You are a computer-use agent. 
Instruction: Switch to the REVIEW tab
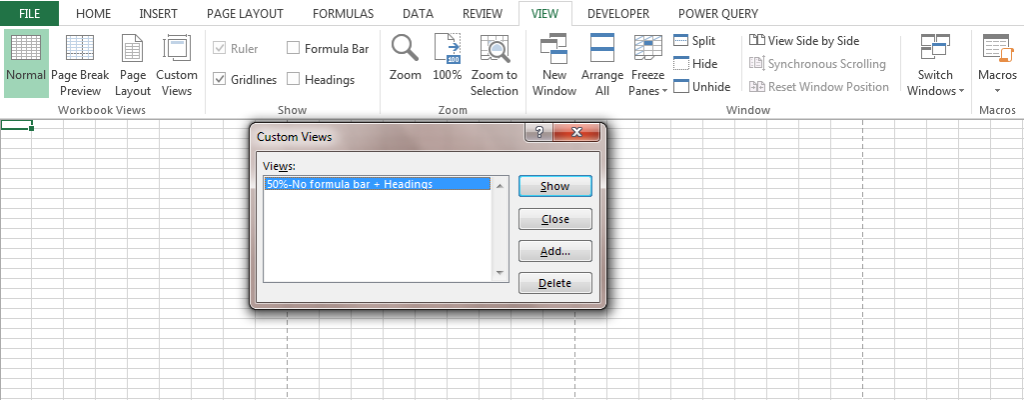click(x=483, y=14)
